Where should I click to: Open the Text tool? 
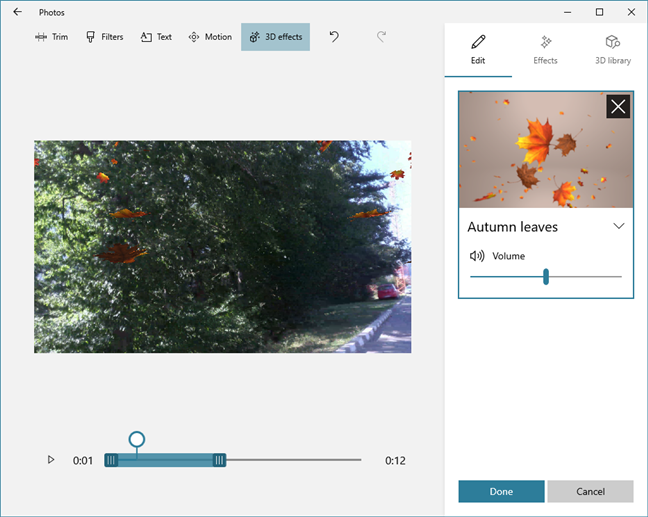pos(156,37)
